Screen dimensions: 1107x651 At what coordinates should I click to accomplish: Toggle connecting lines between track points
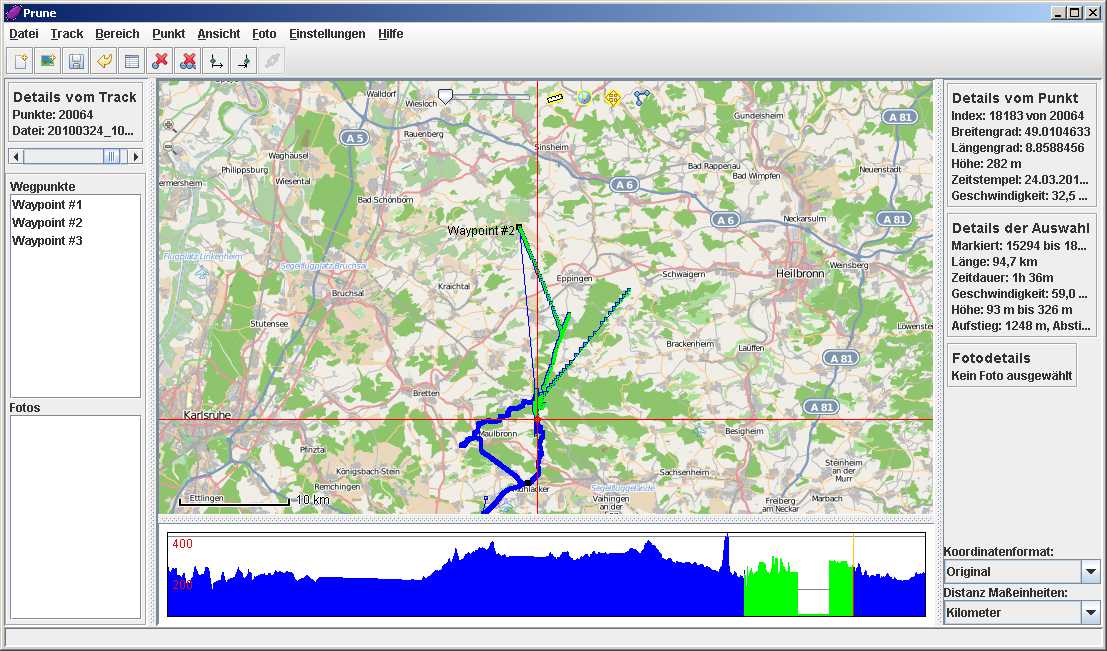[641, 98]
